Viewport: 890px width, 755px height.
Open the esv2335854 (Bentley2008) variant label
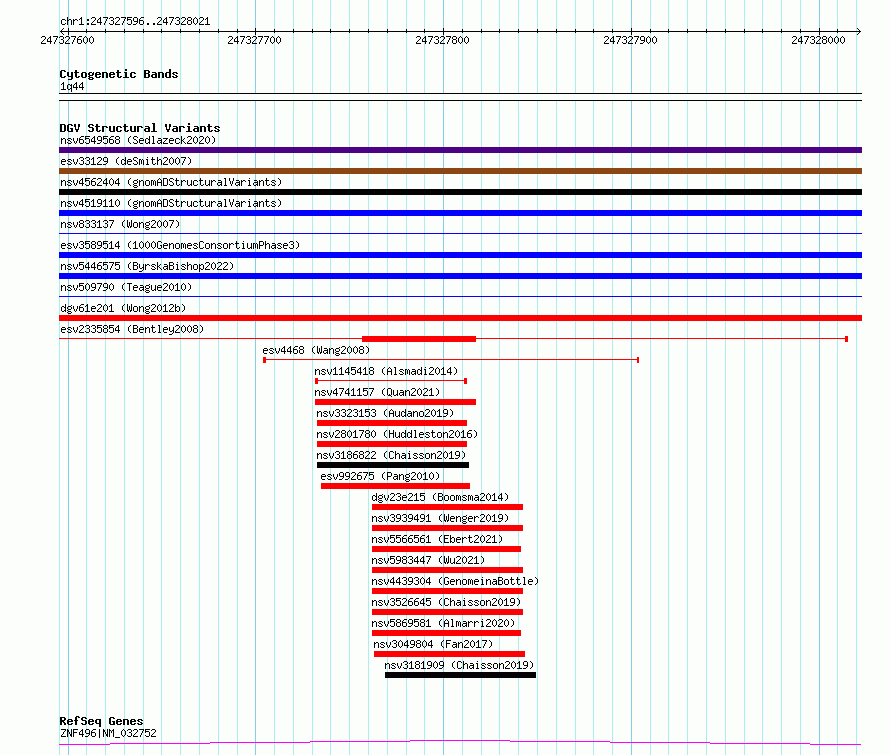(131, 329)
